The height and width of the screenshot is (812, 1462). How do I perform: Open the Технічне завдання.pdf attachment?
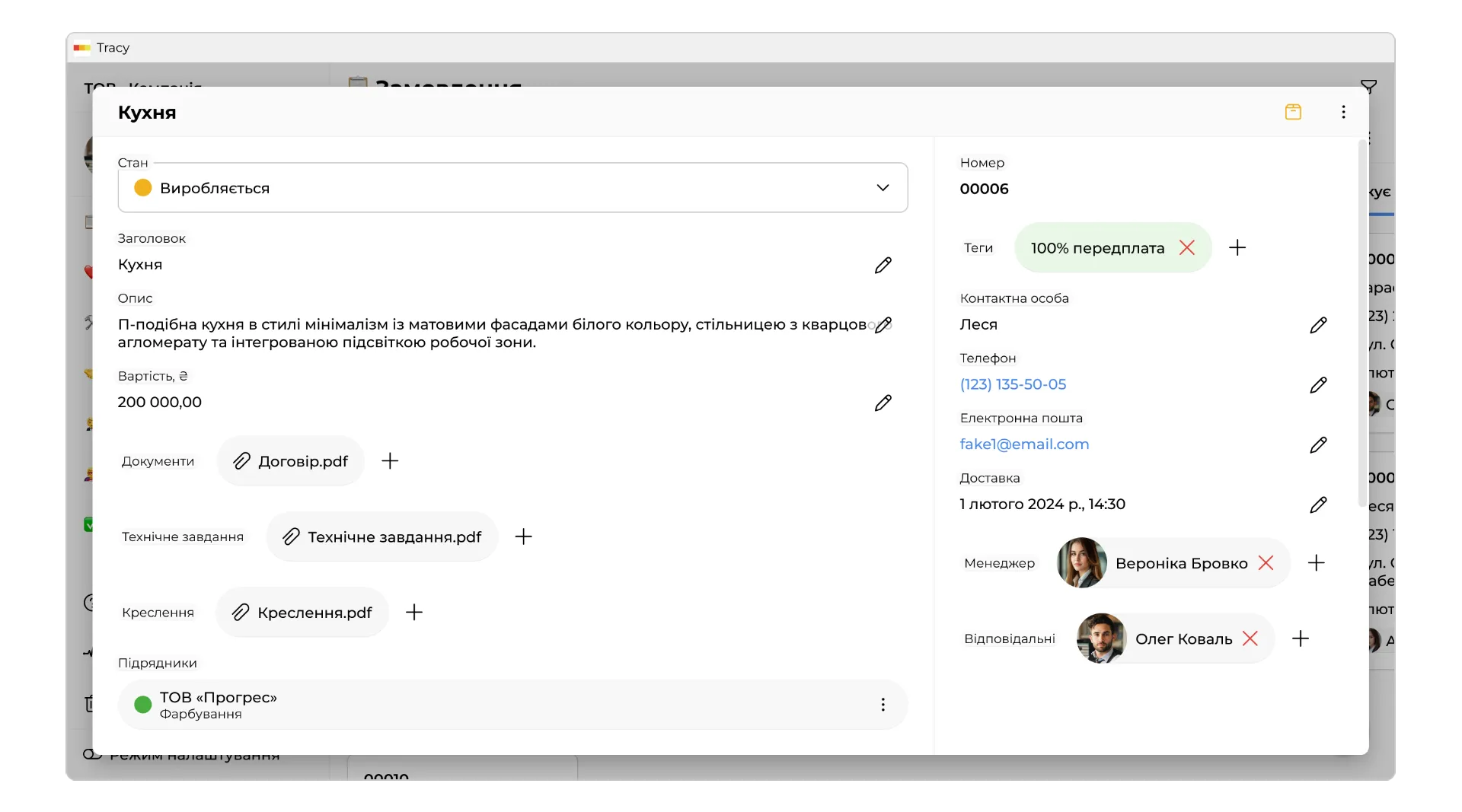pos(382,537)
